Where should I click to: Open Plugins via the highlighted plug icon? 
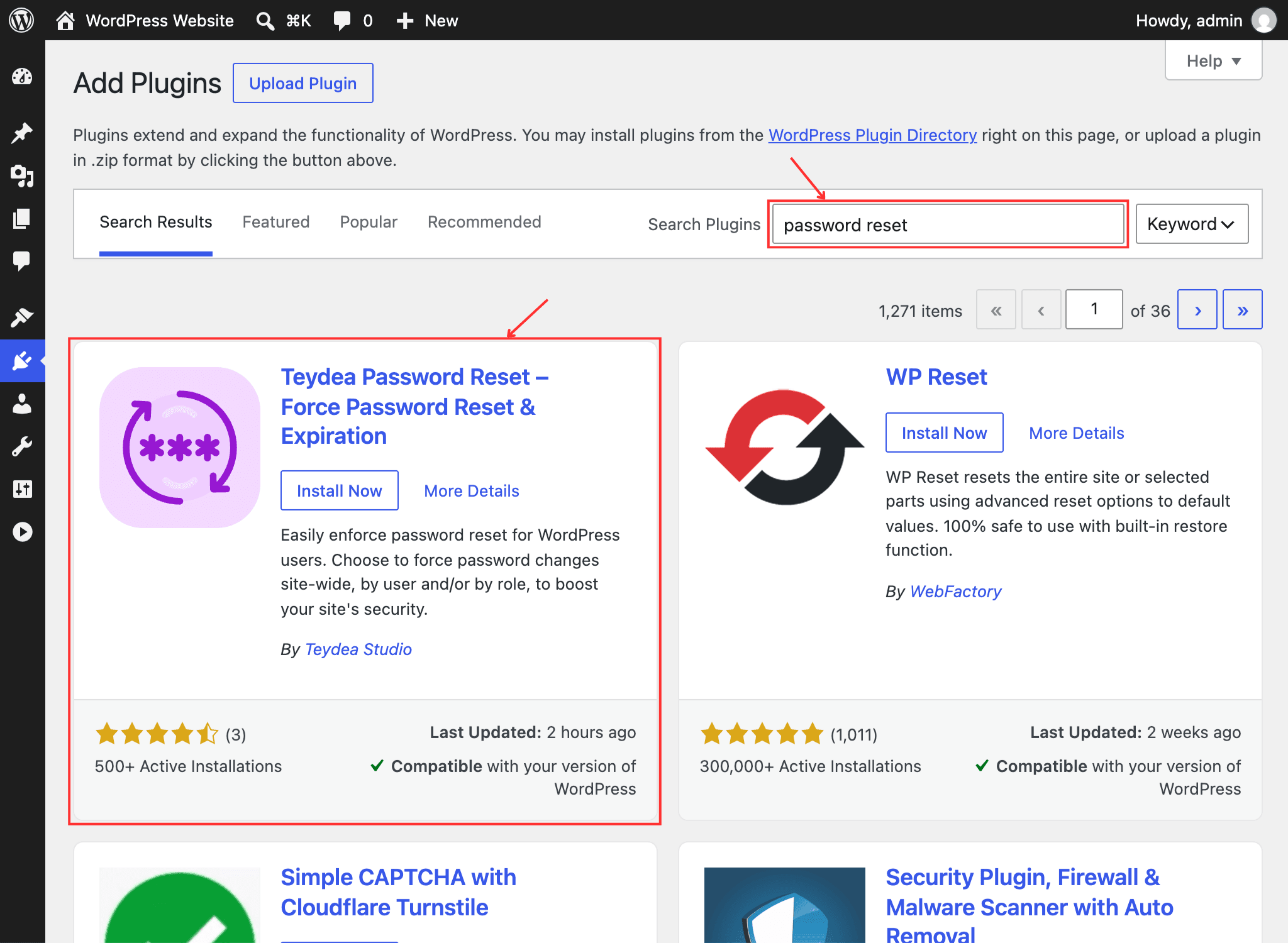tap(22, 360)
